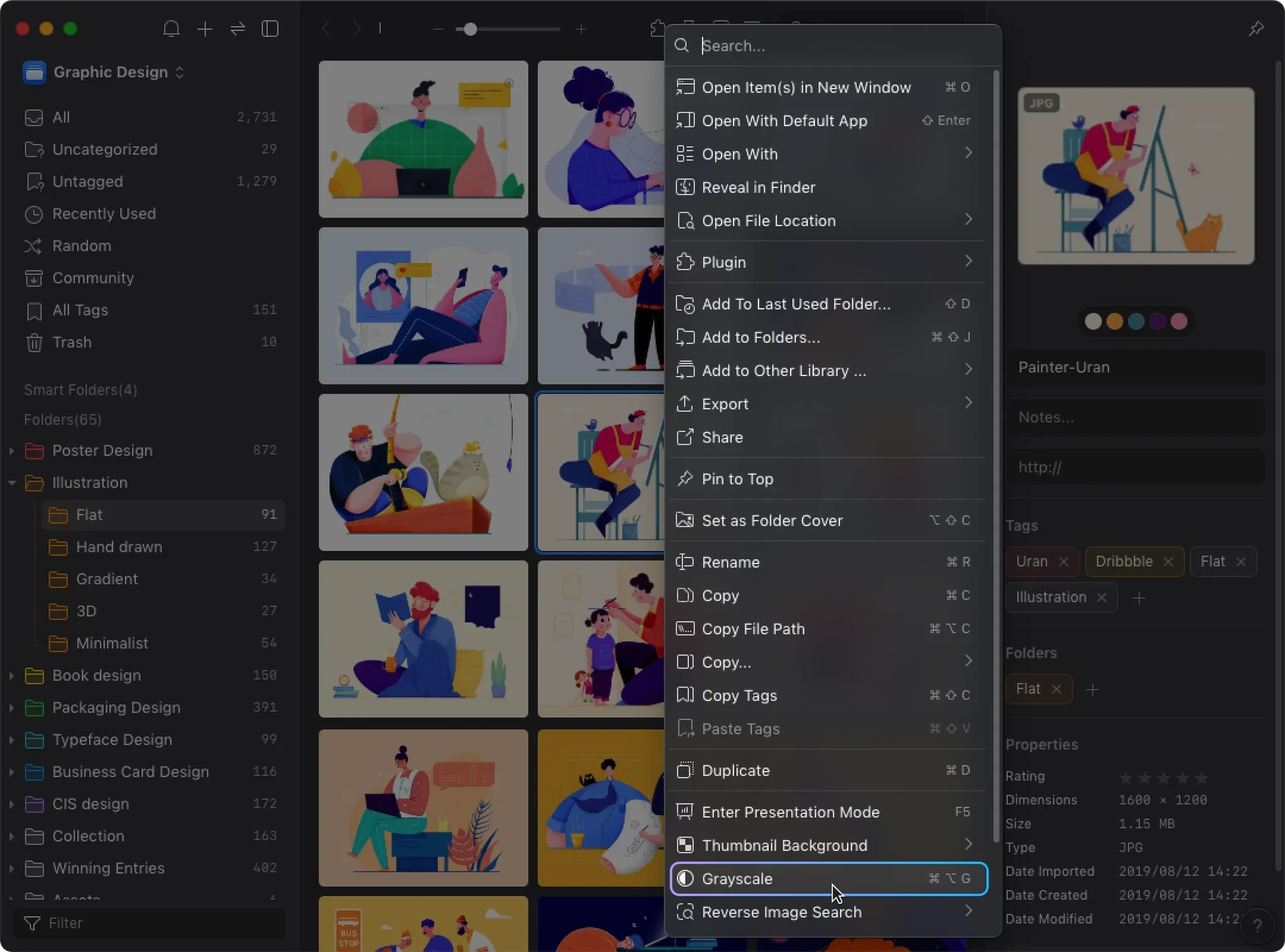Toggle the sidebar layout icon
Image resolution: width=1285 pixels, height=952 pixels.
point(270,29)
